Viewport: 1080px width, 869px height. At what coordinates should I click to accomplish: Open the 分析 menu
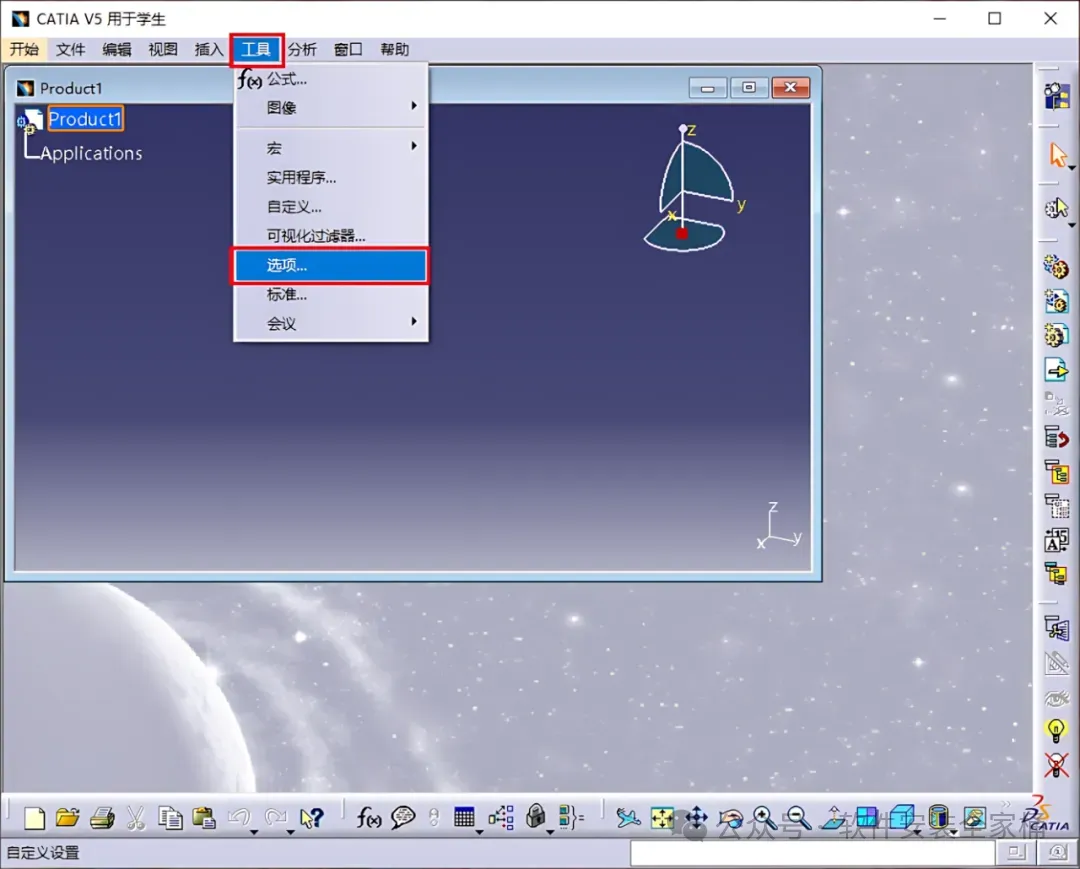click(x=302, y=49)
